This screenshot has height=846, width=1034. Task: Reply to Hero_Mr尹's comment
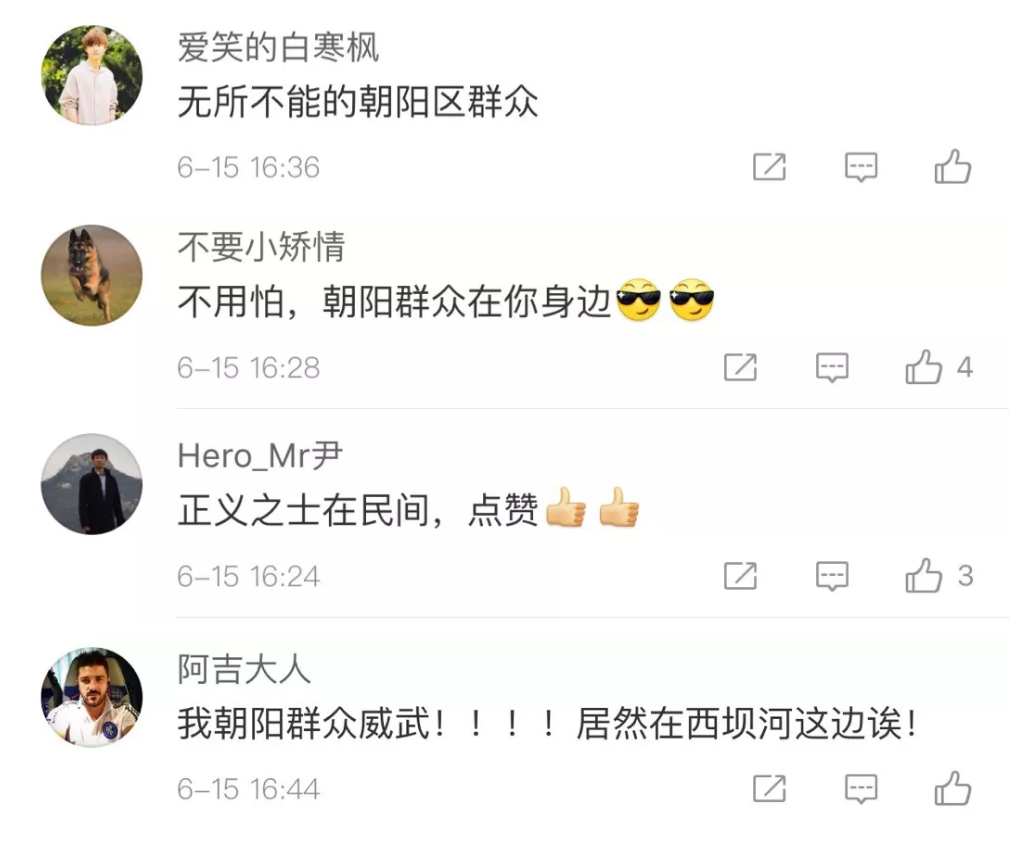point(832,576)
